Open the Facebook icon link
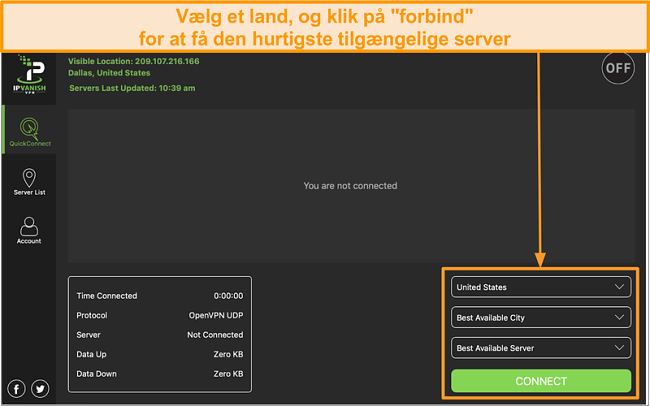This screenshot has width=650, height=406. [x=16, y=389]
